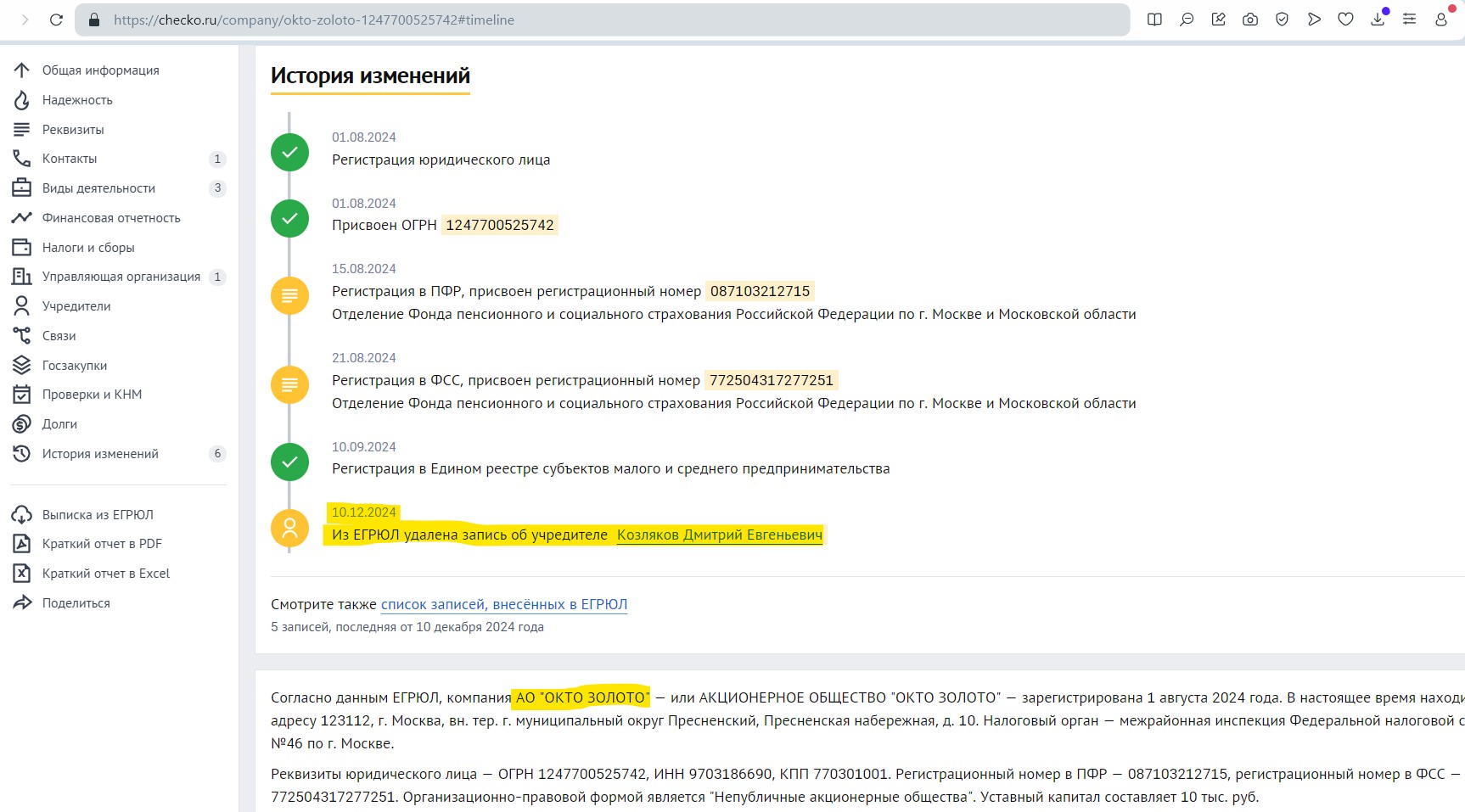Click the up-arrow icon beside Общая информация

pyautogui.click(x=21, y=70)
